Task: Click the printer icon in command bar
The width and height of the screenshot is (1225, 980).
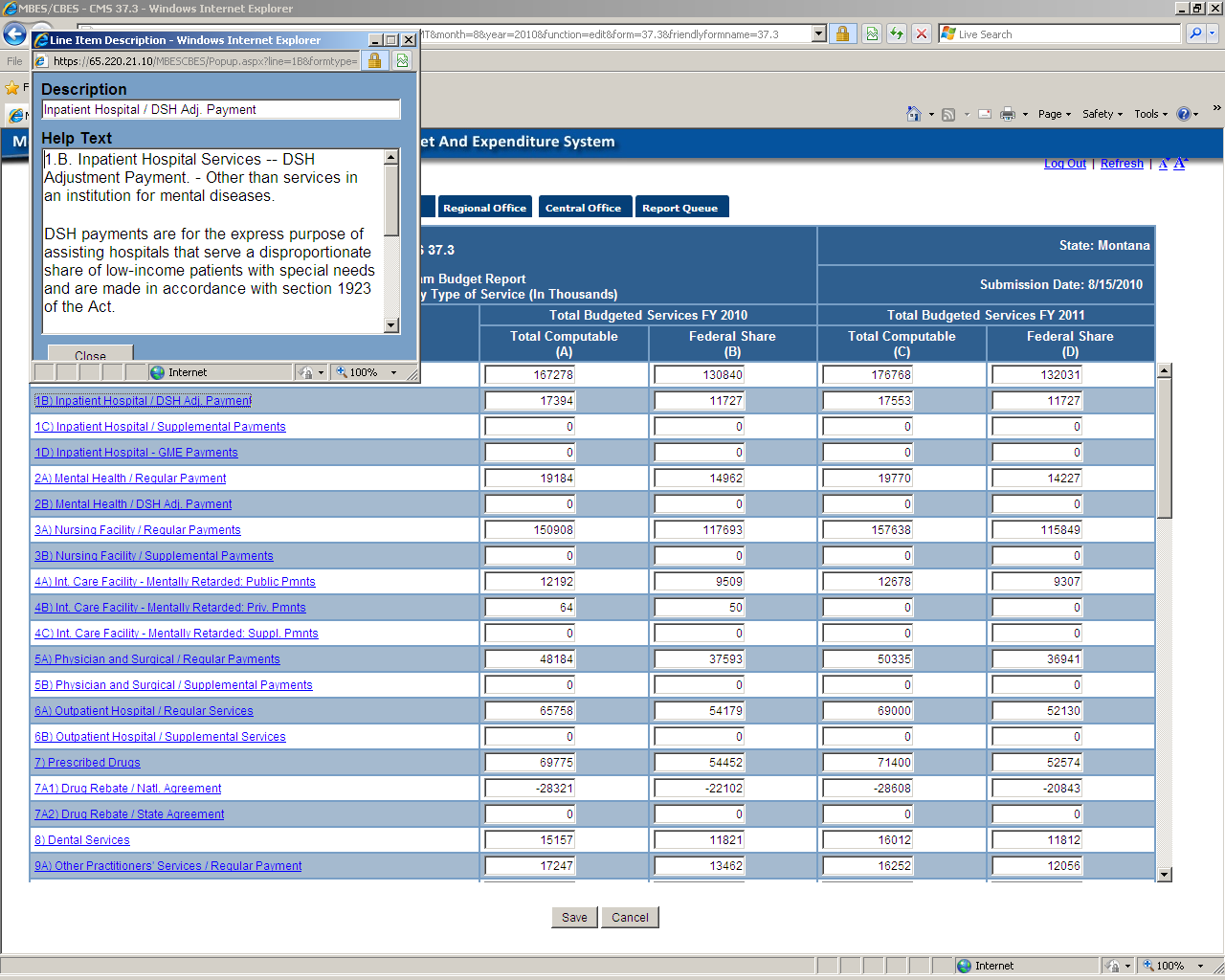Action: tap(1007, 114)
